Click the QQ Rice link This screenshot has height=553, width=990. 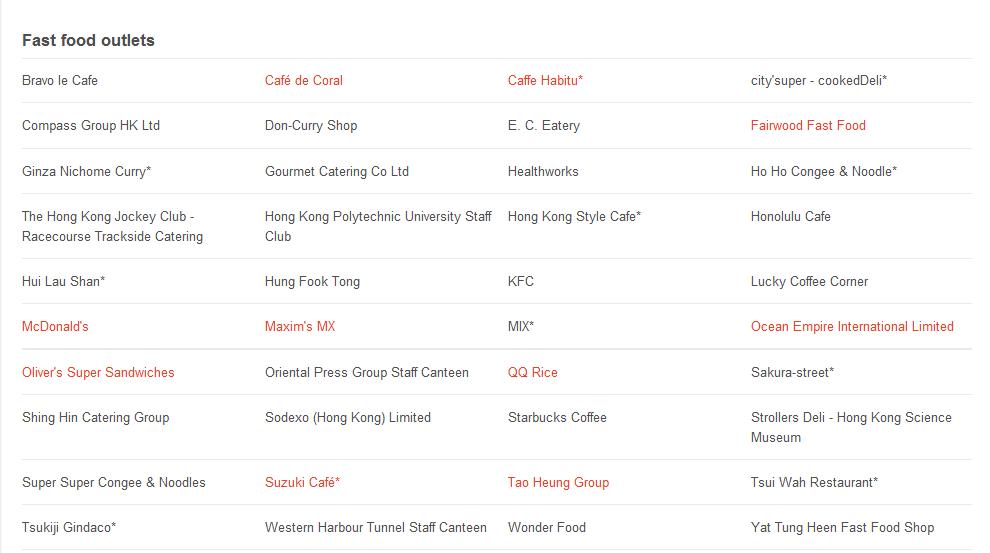533,372
